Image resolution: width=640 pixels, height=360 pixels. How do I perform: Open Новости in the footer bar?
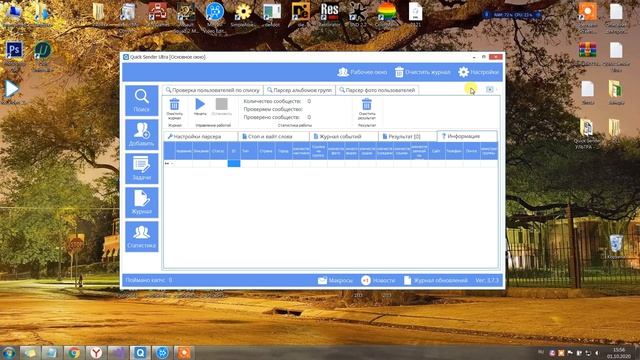pyautogui.click(x=378, y=280)
